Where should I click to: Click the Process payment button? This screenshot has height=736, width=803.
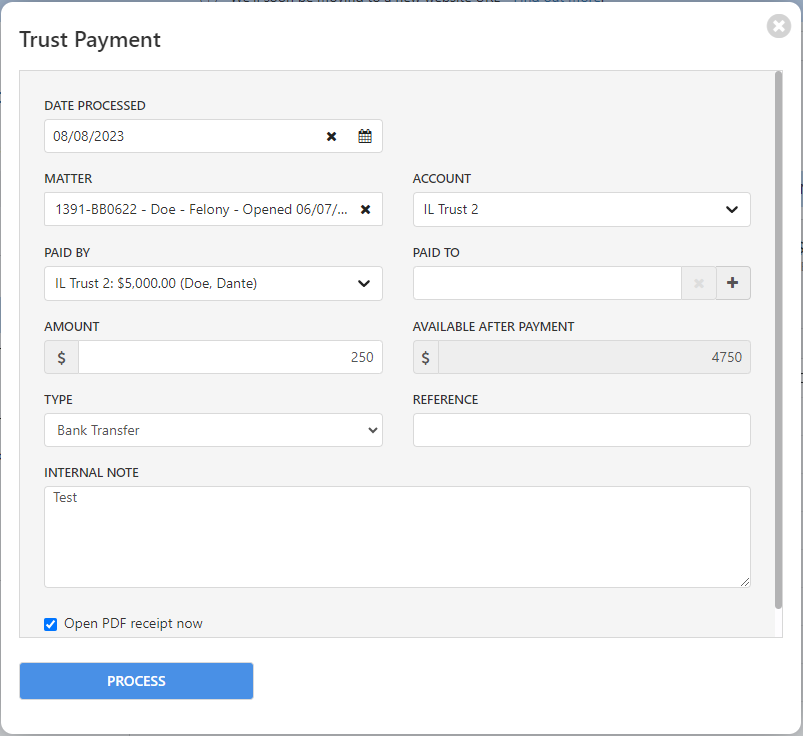pyautogui.click(x=136, y=681)
